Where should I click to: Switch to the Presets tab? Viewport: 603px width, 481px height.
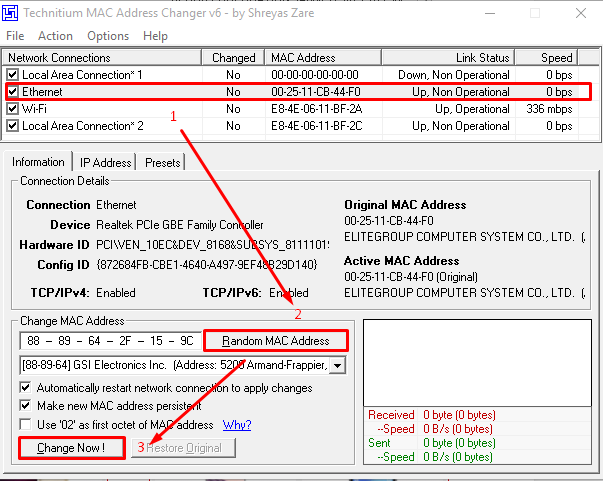[163, 163]
